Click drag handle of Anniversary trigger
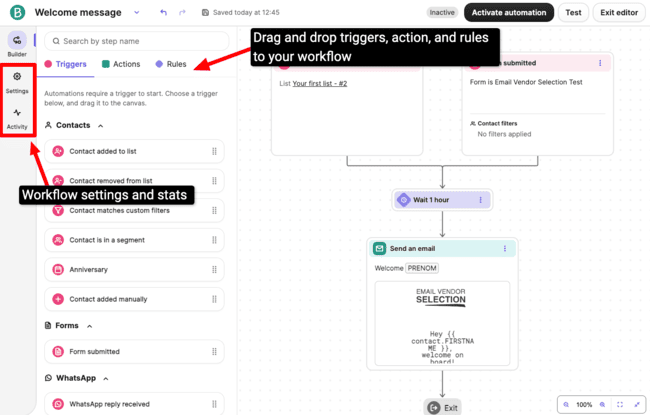 (x=214, y=269)
